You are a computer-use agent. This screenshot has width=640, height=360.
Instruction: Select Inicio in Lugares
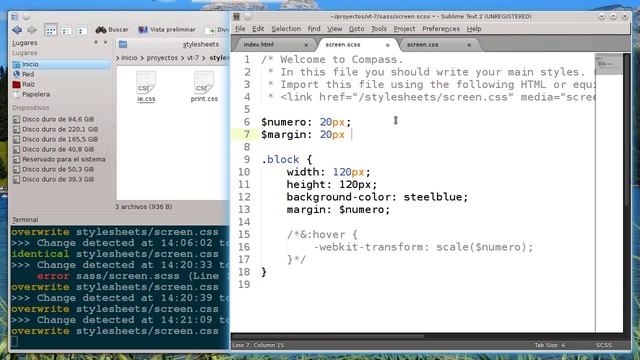61,64
